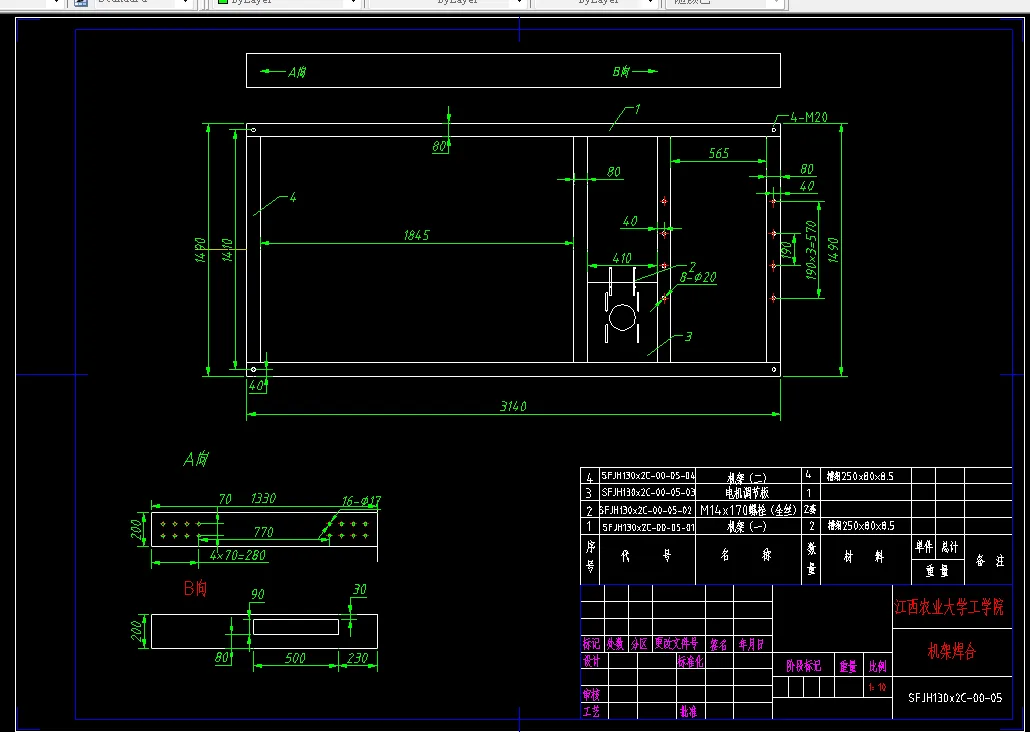Screen dimensions: 1030x732
Task: Click the 备注 column header
Action: [x=989, y=560]
